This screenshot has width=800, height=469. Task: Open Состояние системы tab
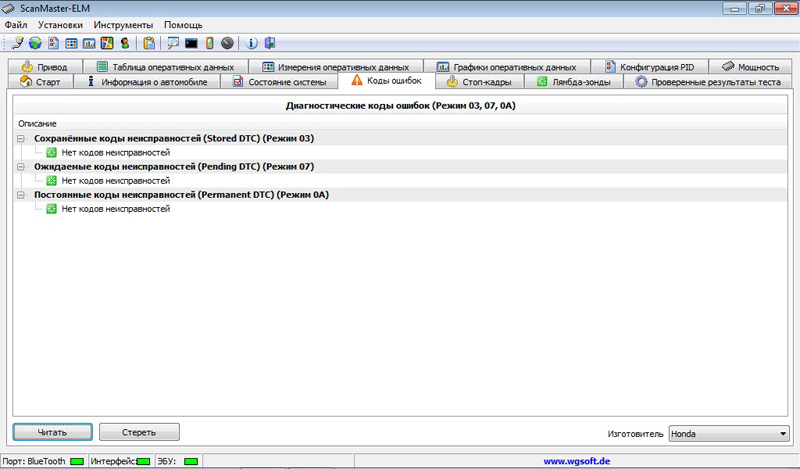pyautogui.click(x=280, y=82)
